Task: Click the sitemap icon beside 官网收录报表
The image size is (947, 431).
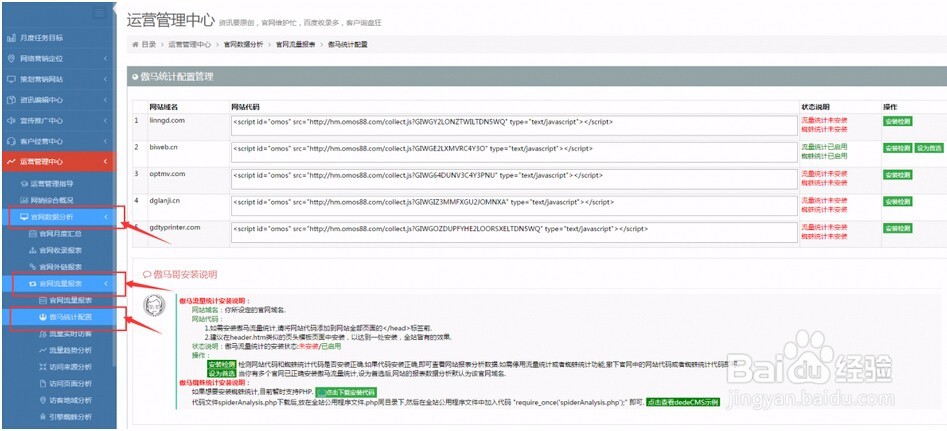Action: (x=33, y=250)
